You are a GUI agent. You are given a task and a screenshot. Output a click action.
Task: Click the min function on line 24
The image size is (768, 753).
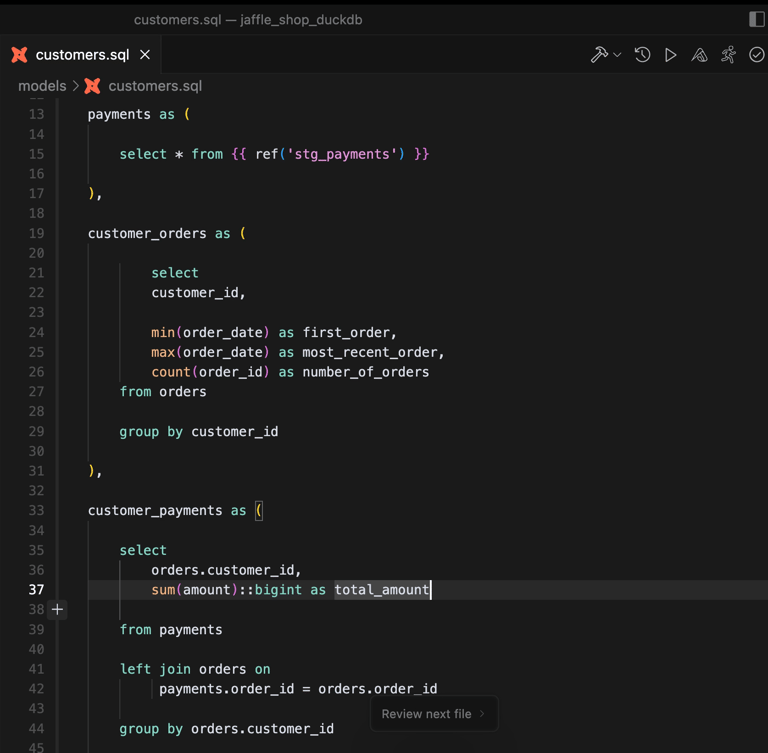click(163, 332)
